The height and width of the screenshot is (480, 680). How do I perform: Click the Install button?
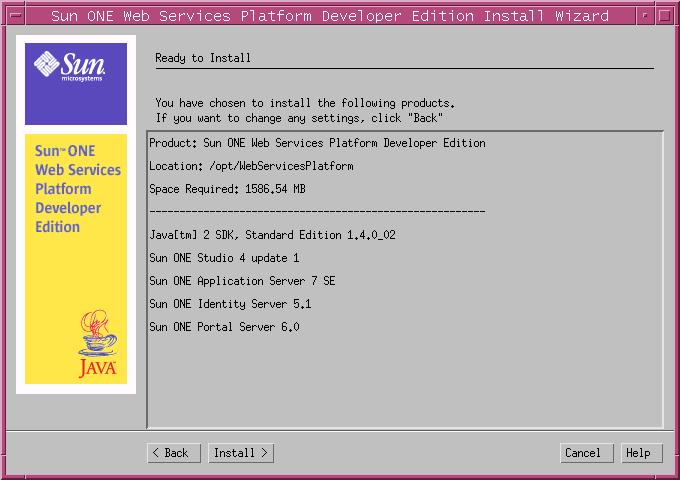click(x=241, y=453)
